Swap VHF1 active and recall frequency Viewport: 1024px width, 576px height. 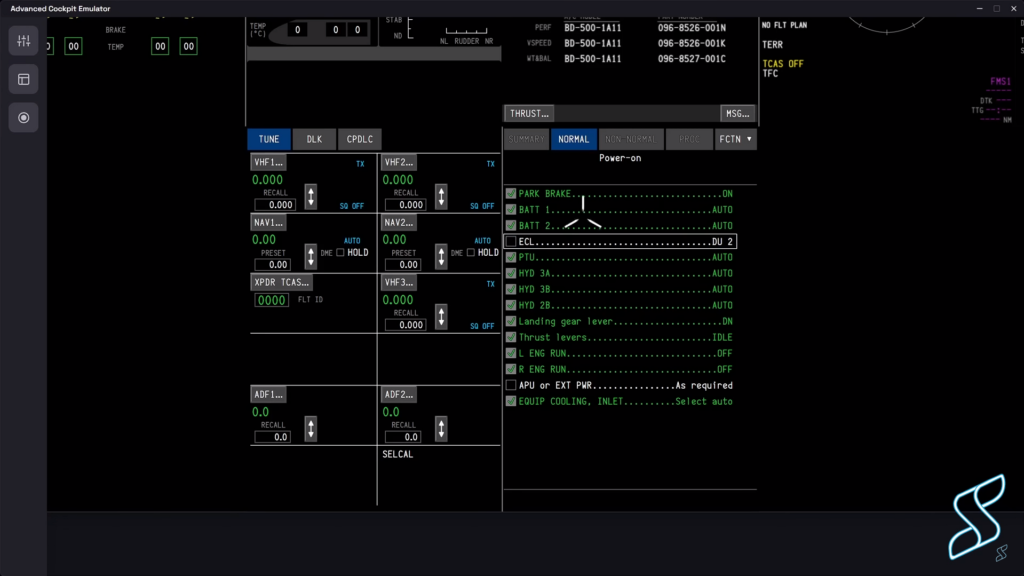[x=311, y=197]
